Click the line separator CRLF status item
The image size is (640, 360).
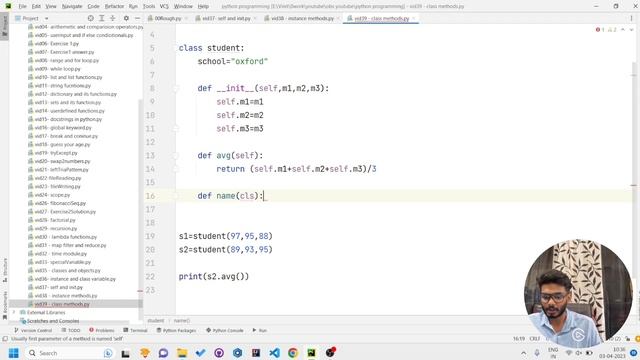(x=535, y=339)
